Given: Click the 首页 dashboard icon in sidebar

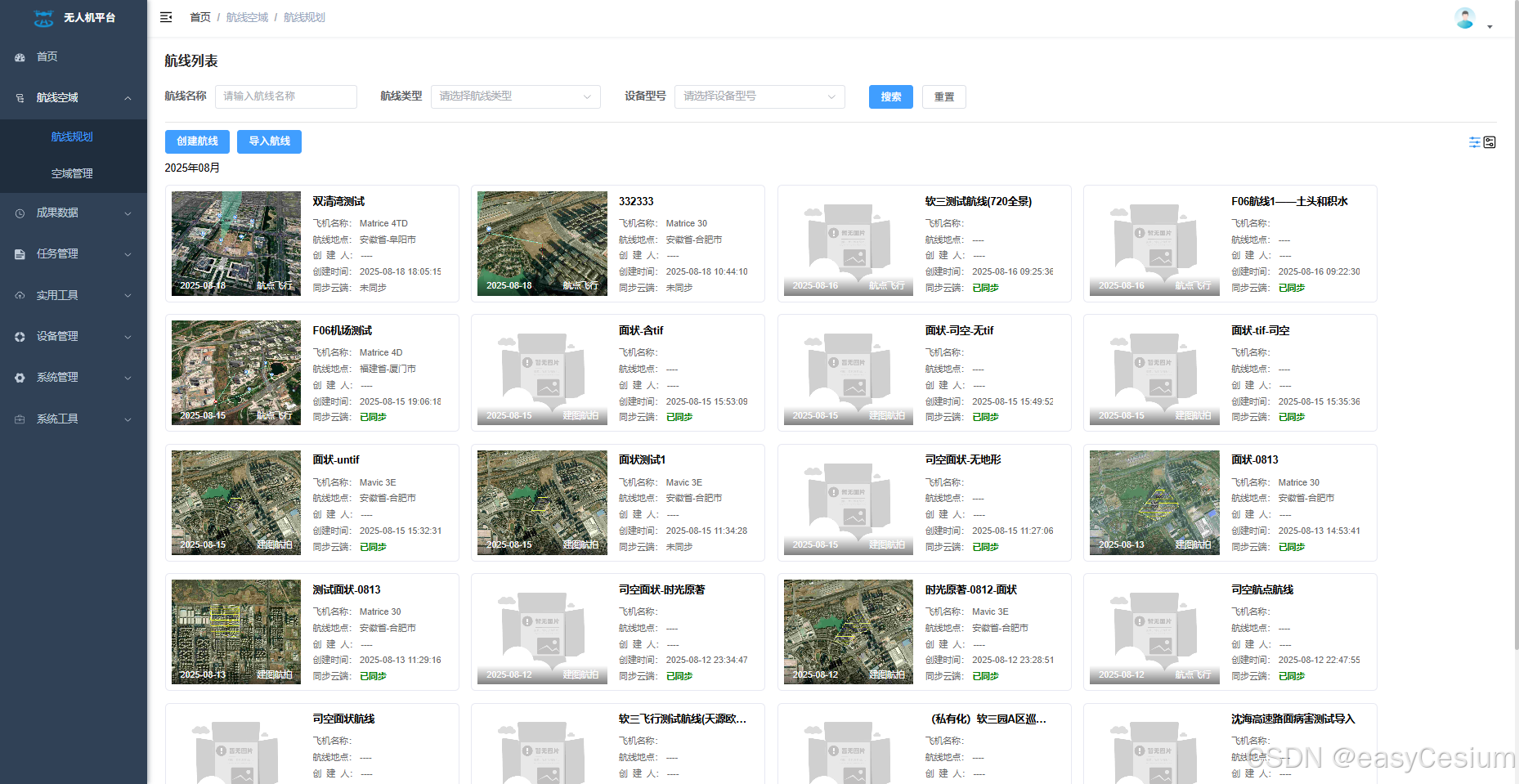Looking at the screenshot, I should pyautogui.click(x=20, y=57).
